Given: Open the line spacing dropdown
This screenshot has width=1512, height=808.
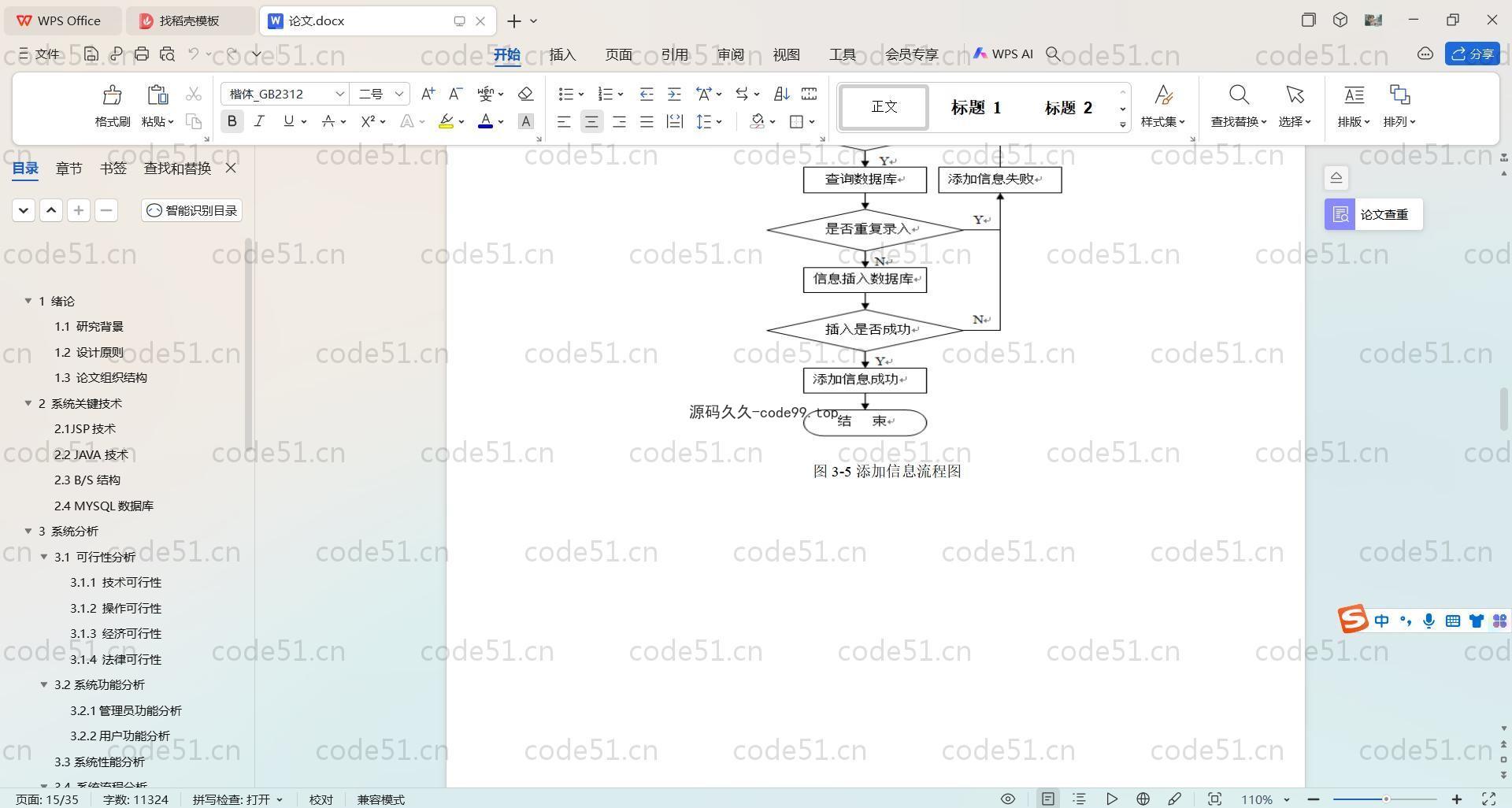Looking at the screenshot, I should click(x=719, y=121).
